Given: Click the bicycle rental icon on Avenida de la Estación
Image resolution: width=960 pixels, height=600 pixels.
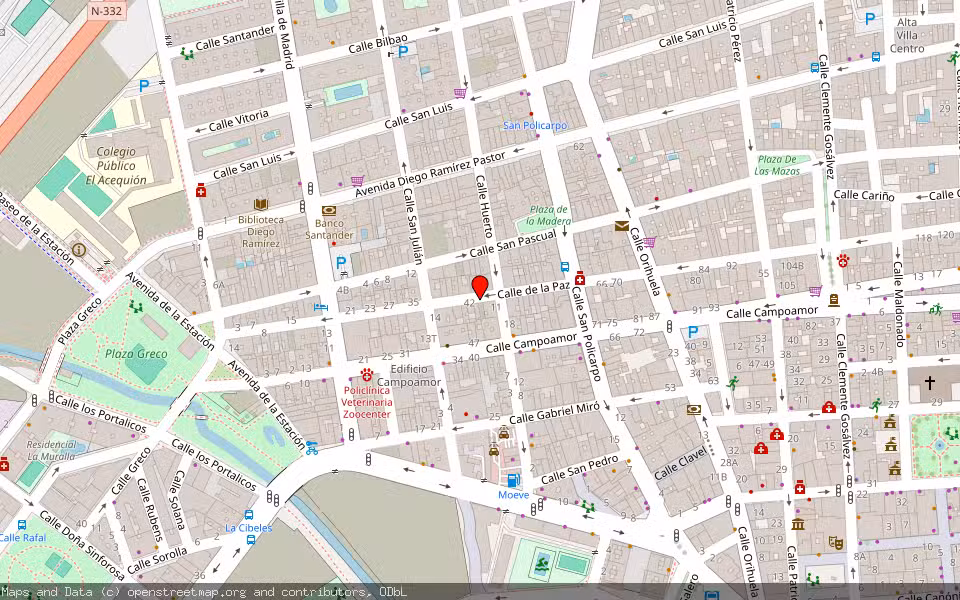Looking at the screenshot, I should click(312, 448).
